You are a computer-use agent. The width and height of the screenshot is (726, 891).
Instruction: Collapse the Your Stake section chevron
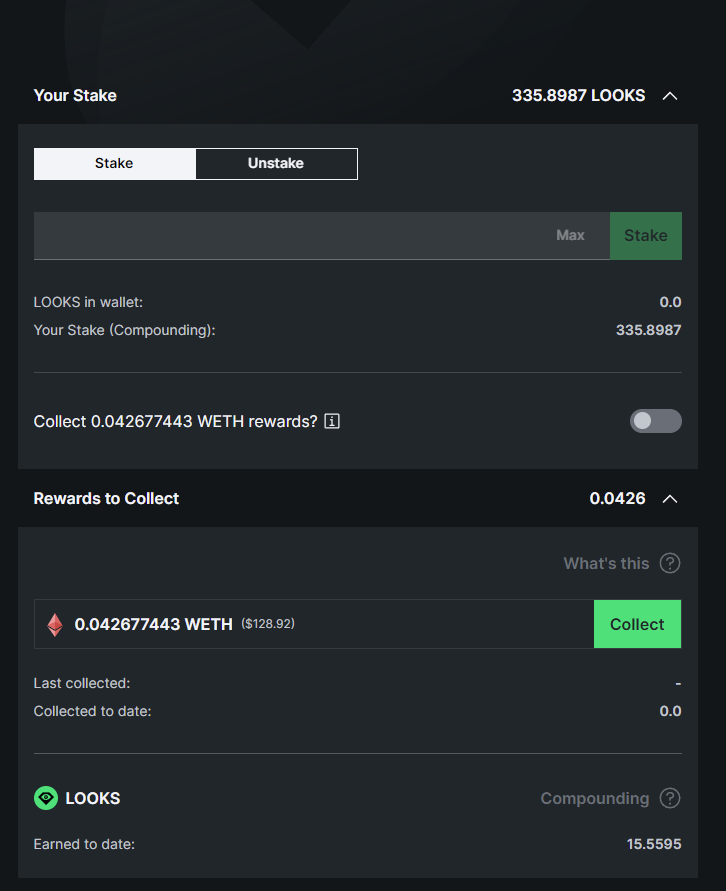click(670, 96)
